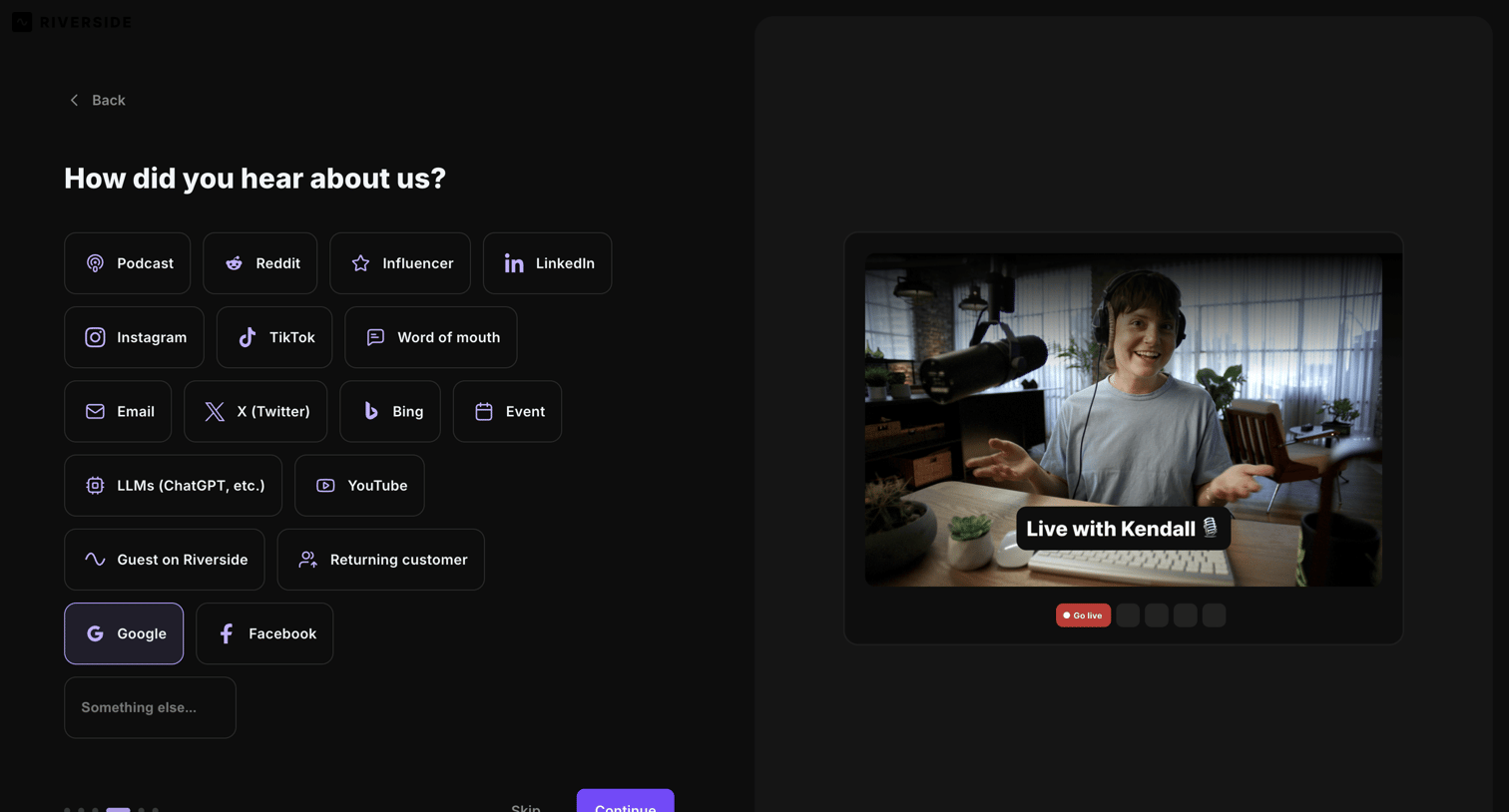The image size is (1509, 812).
Task: Choose the X (Twitter) logo option
Action: [255, 411]
